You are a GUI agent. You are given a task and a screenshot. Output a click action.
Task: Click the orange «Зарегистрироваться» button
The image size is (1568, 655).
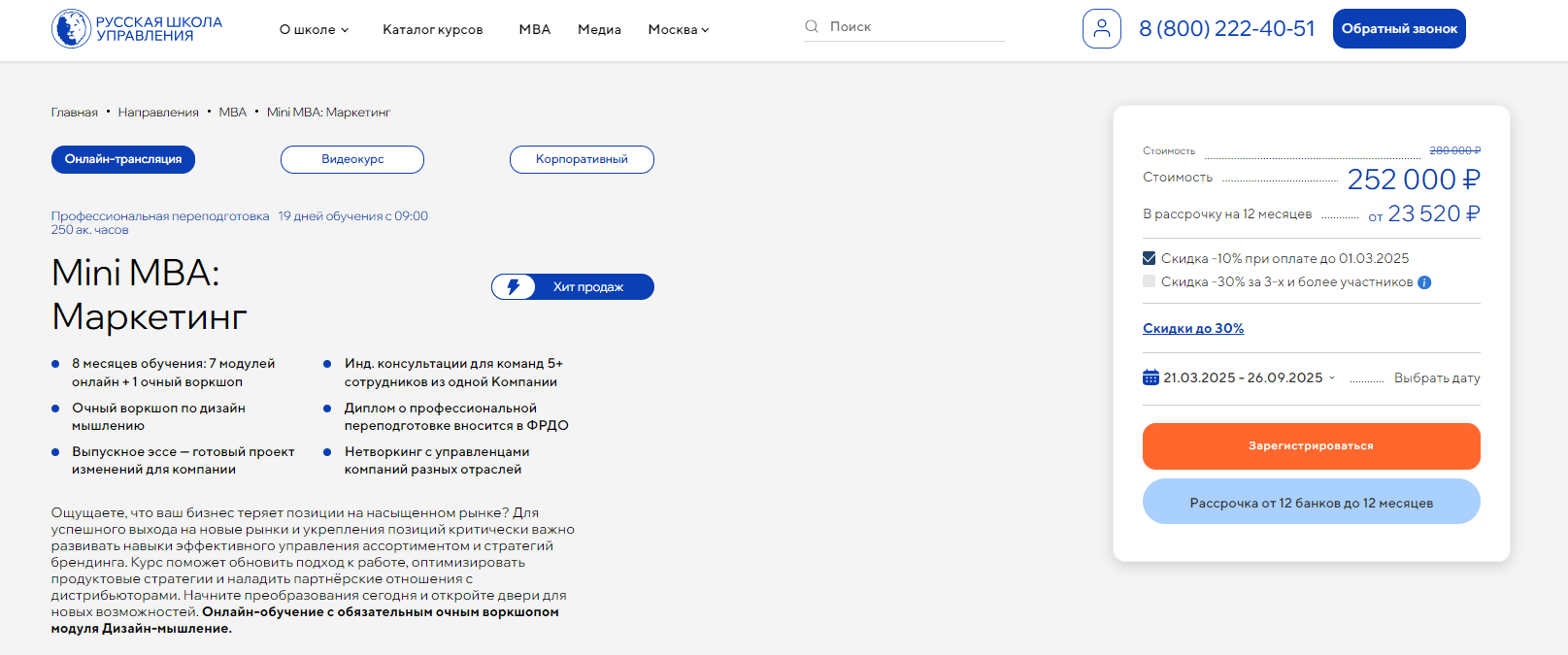tap(1312, 446)
